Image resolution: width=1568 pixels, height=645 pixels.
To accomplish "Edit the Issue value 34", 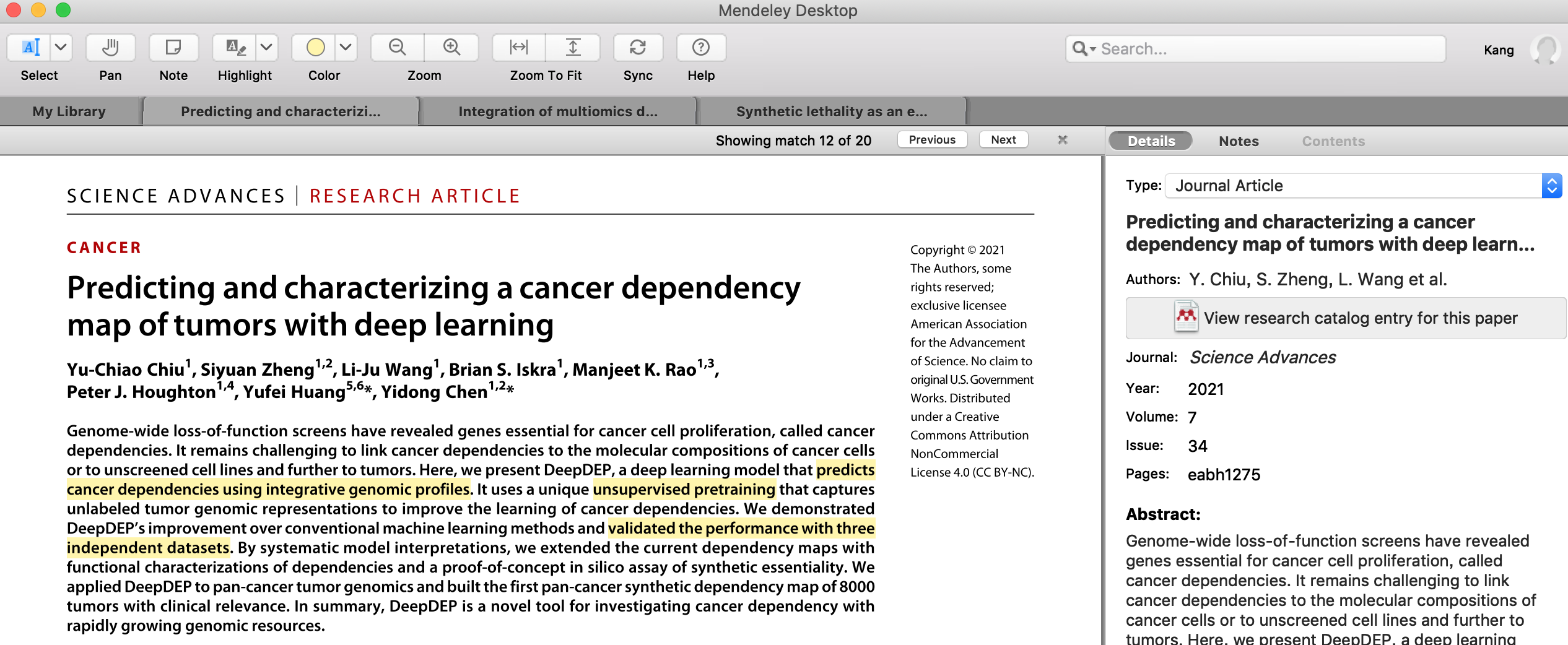I will (1198, 446).
